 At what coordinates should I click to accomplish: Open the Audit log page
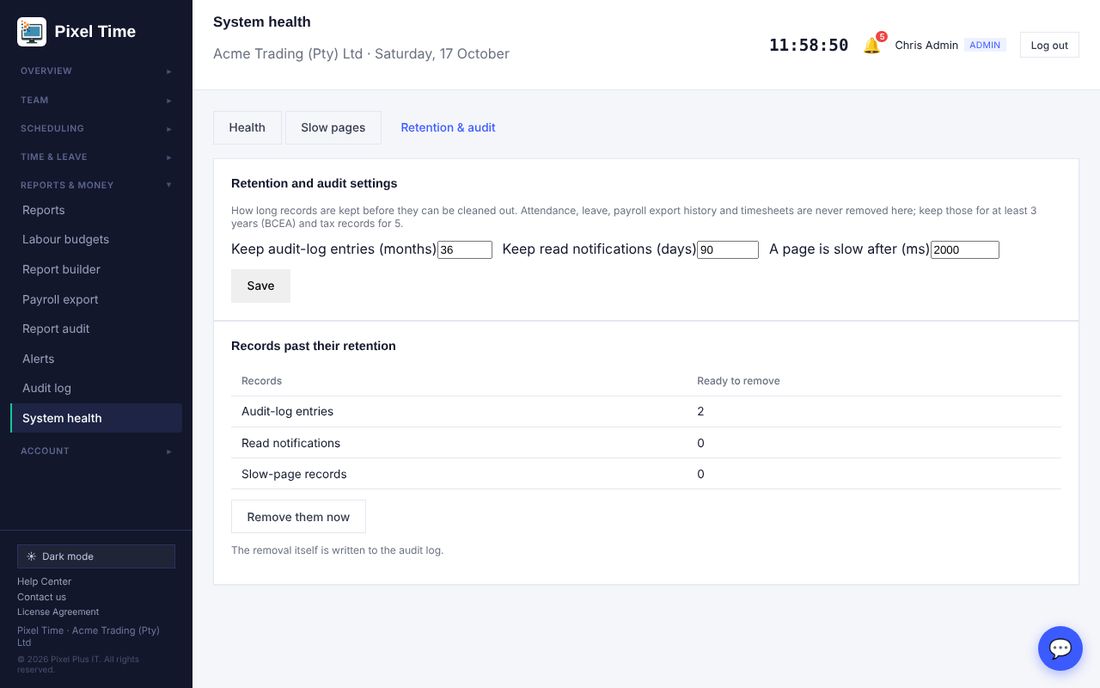(96, 389)
